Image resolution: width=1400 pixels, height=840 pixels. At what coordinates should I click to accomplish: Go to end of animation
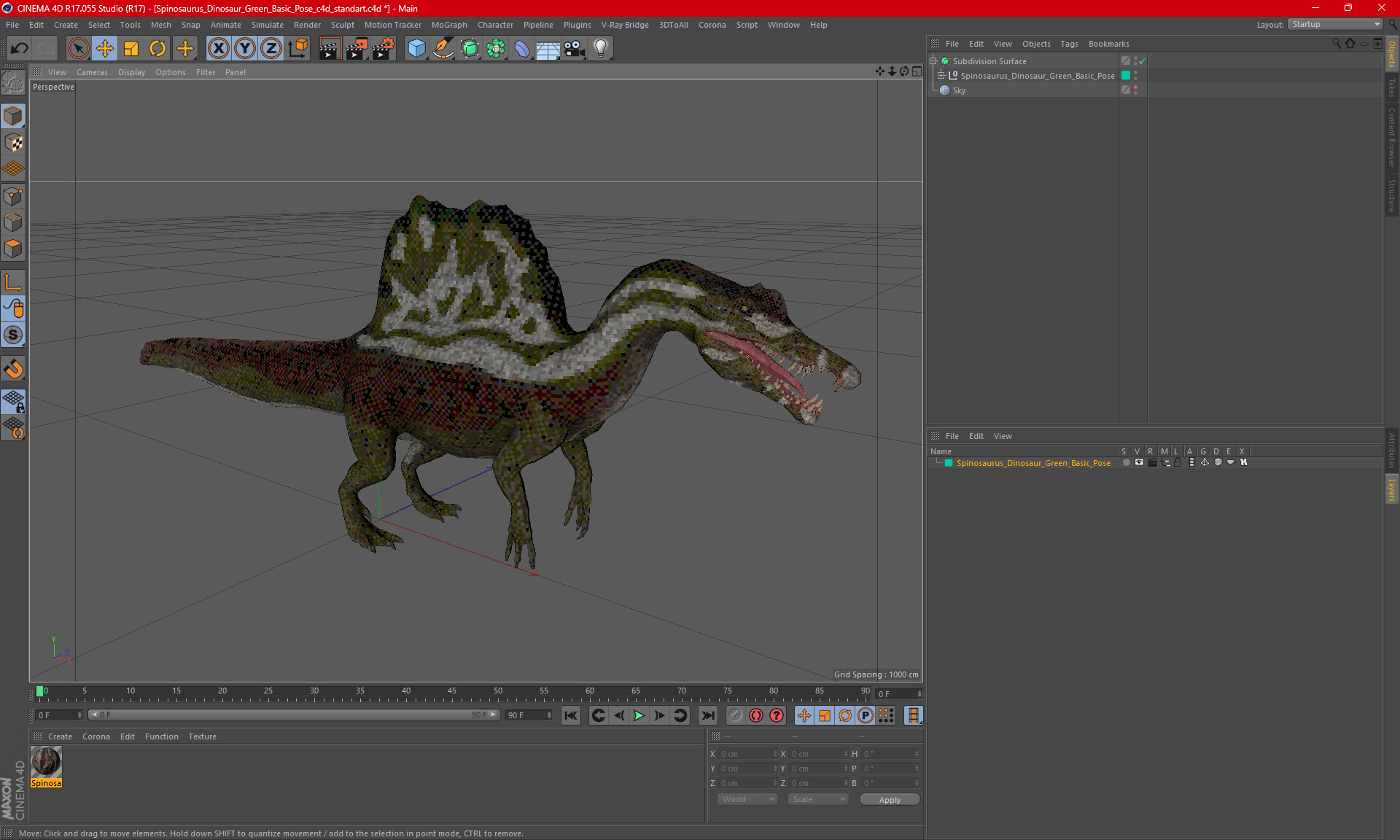pyautogui.click(x=707, y=715)
